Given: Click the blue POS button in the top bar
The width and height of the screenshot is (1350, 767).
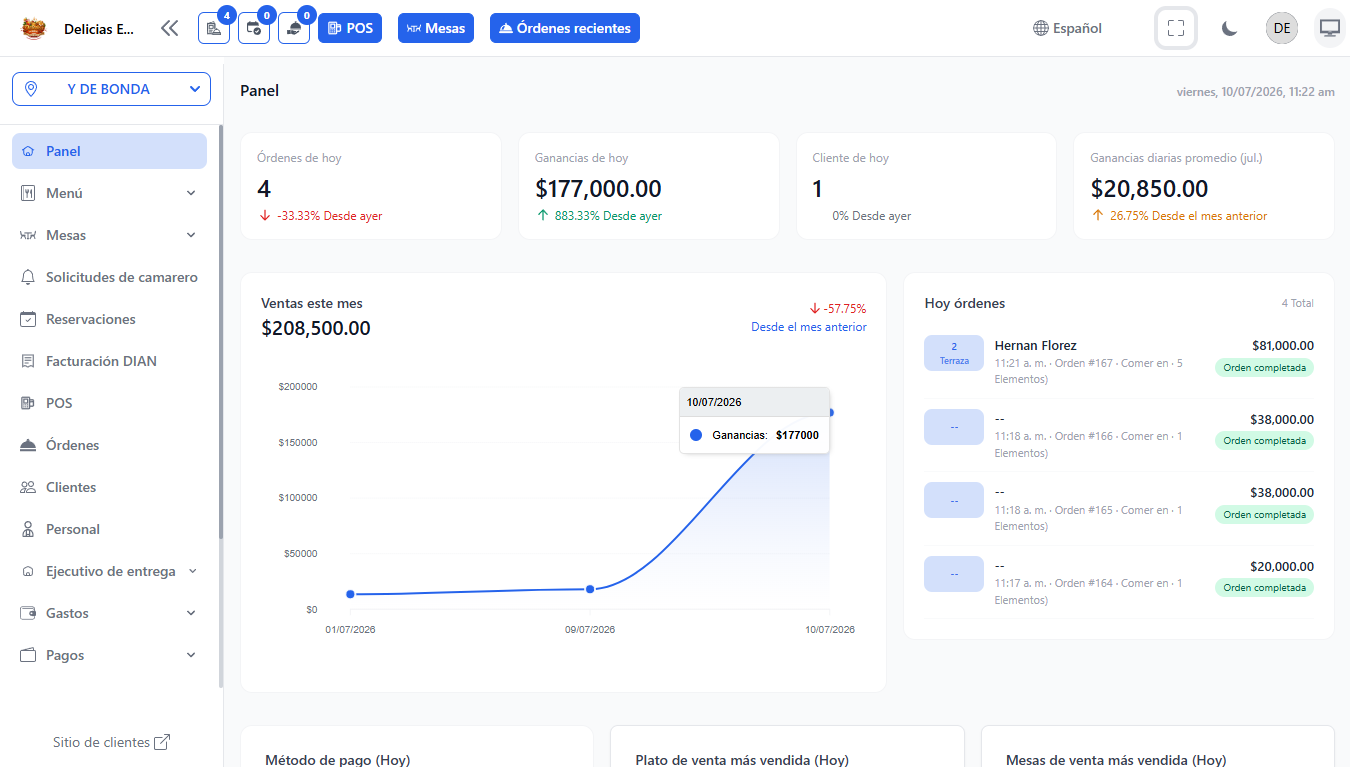Looking at the screenshot, I should pyautogui.click(x=350, y=28).
